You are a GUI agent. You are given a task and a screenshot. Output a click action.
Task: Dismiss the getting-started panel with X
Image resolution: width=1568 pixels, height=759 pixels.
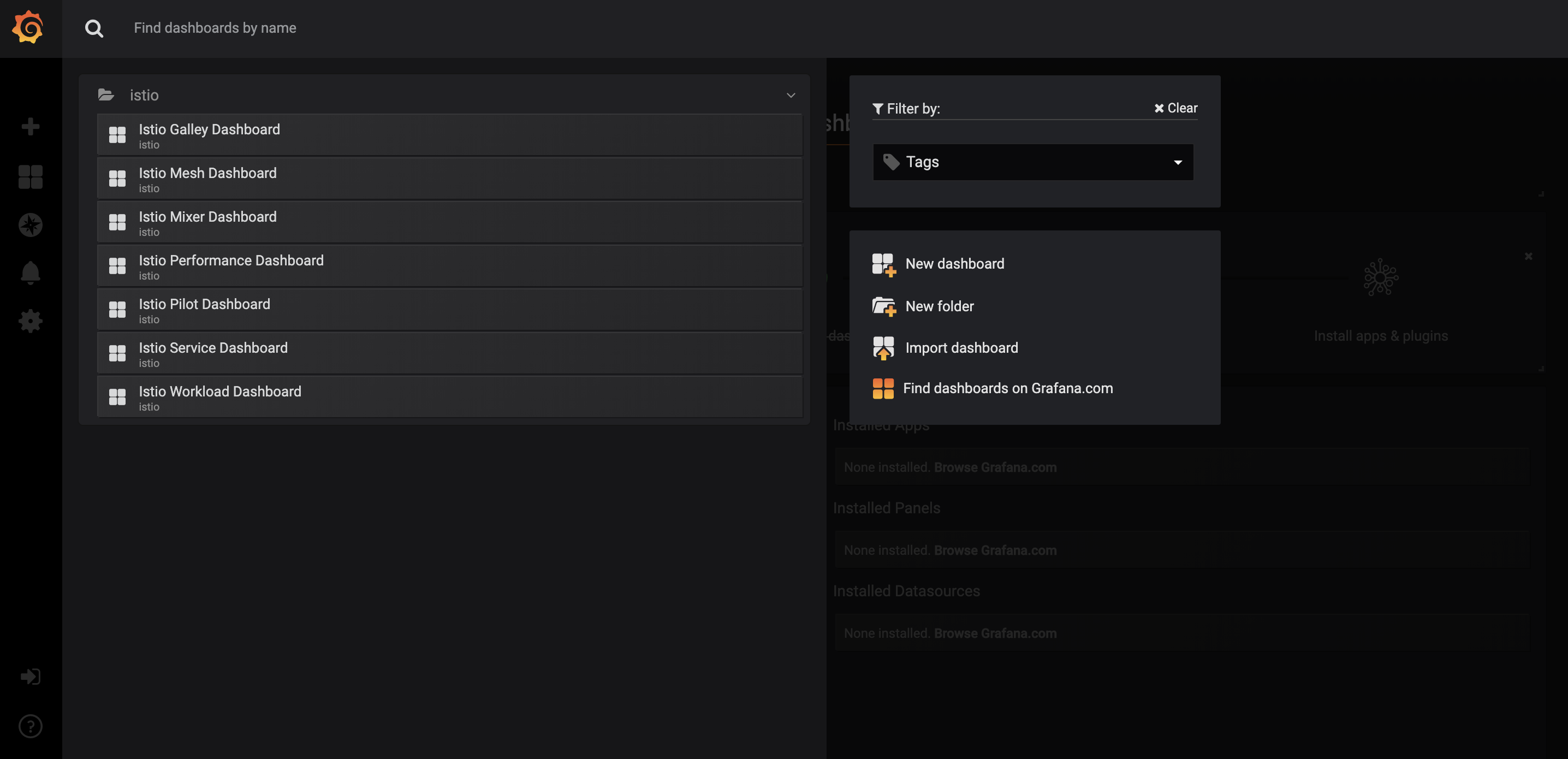tap(1528, 256)
